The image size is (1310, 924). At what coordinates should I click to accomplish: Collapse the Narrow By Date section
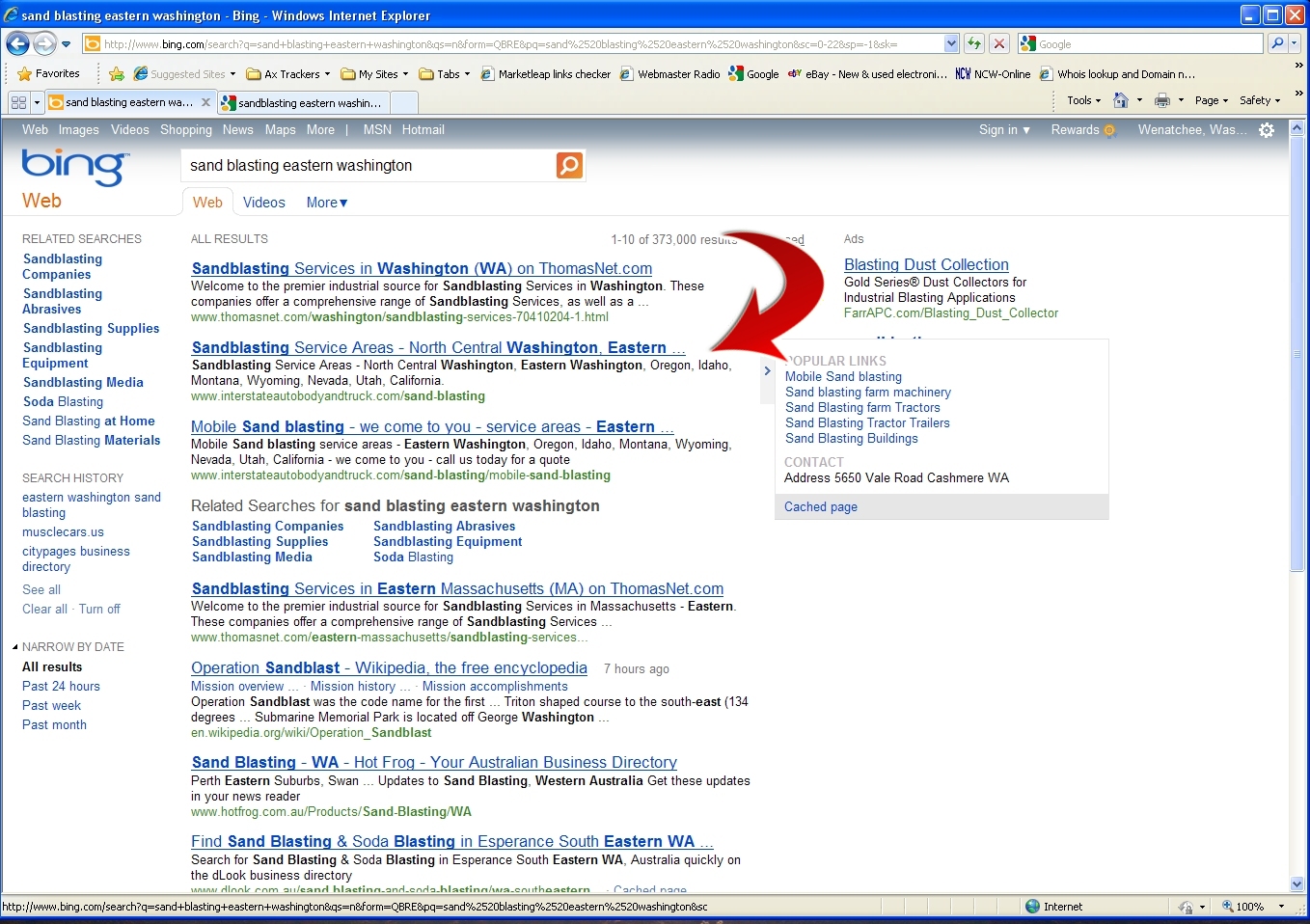click(15, 647)
